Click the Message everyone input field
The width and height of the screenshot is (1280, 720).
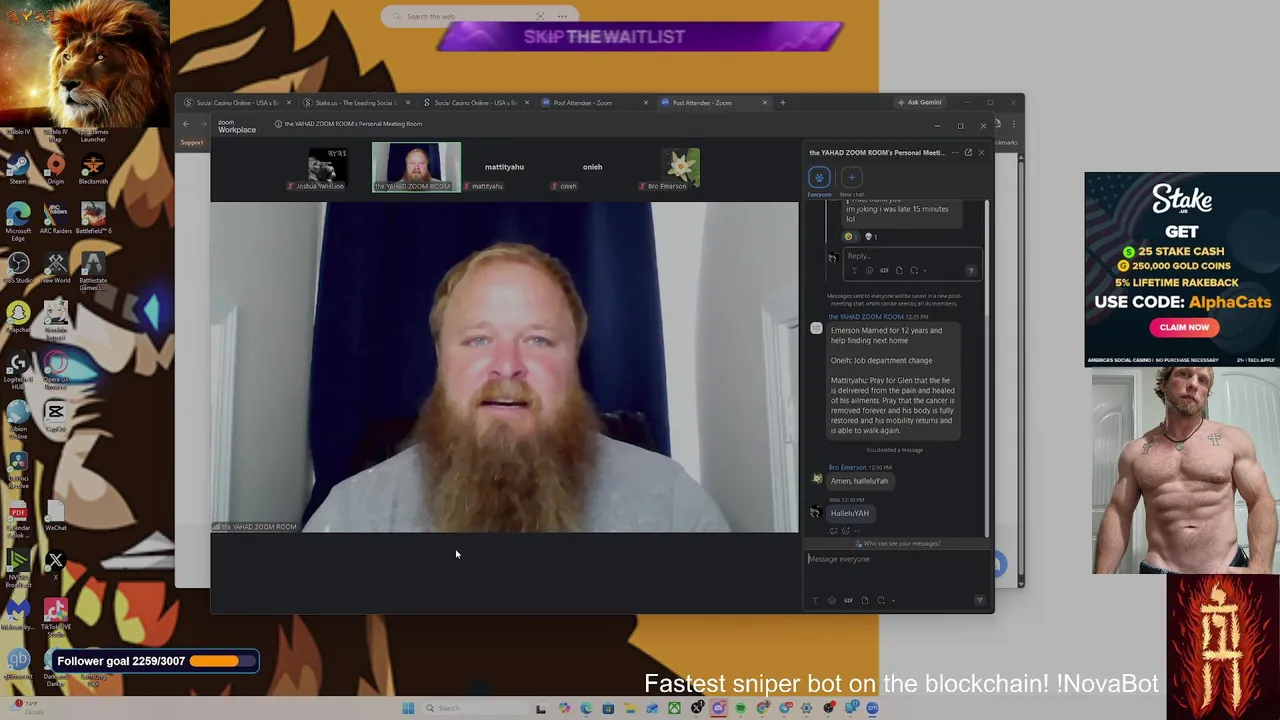(x=897, y=559)
